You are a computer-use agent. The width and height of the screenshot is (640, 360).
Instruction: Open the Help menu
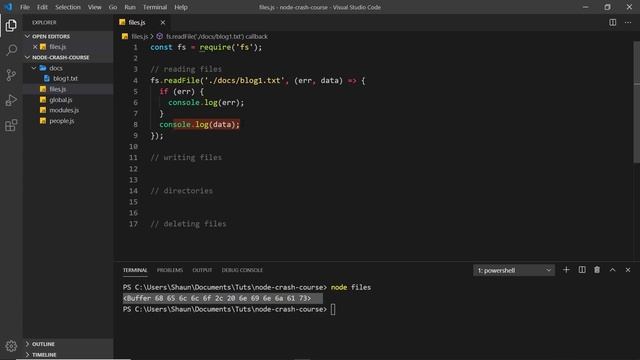pos(181,7)
